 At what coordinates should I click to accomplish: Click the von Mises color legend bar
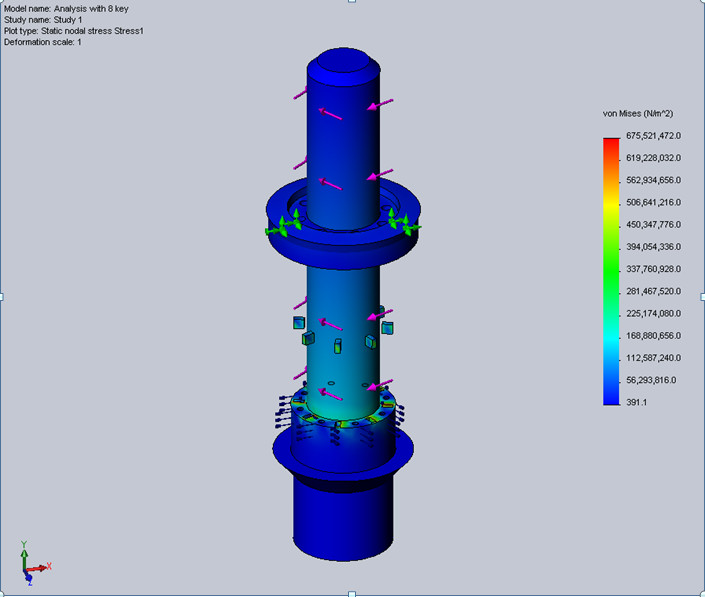click(611, 272)
